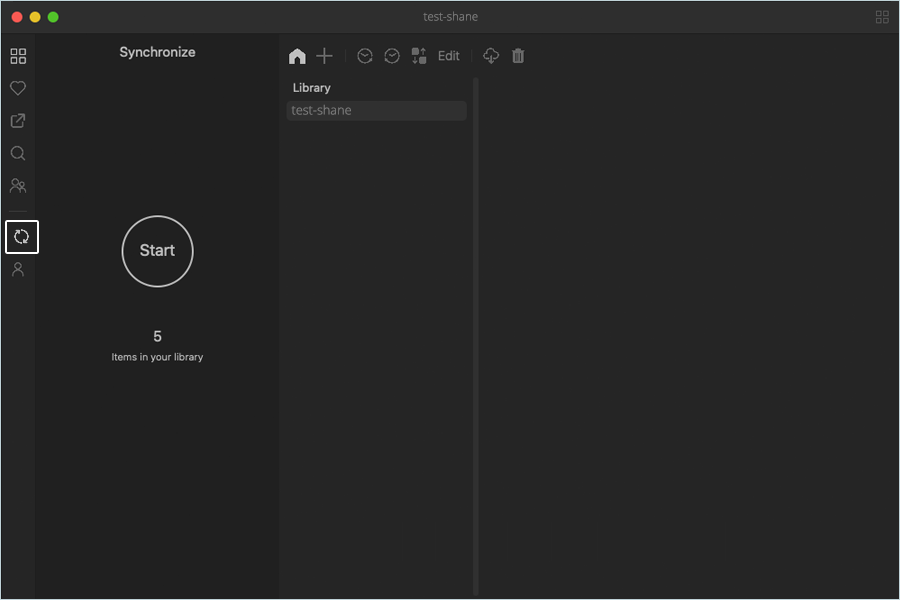Click the Edit button in toolbar
900x600 pixels.
(x=449, y=56)
